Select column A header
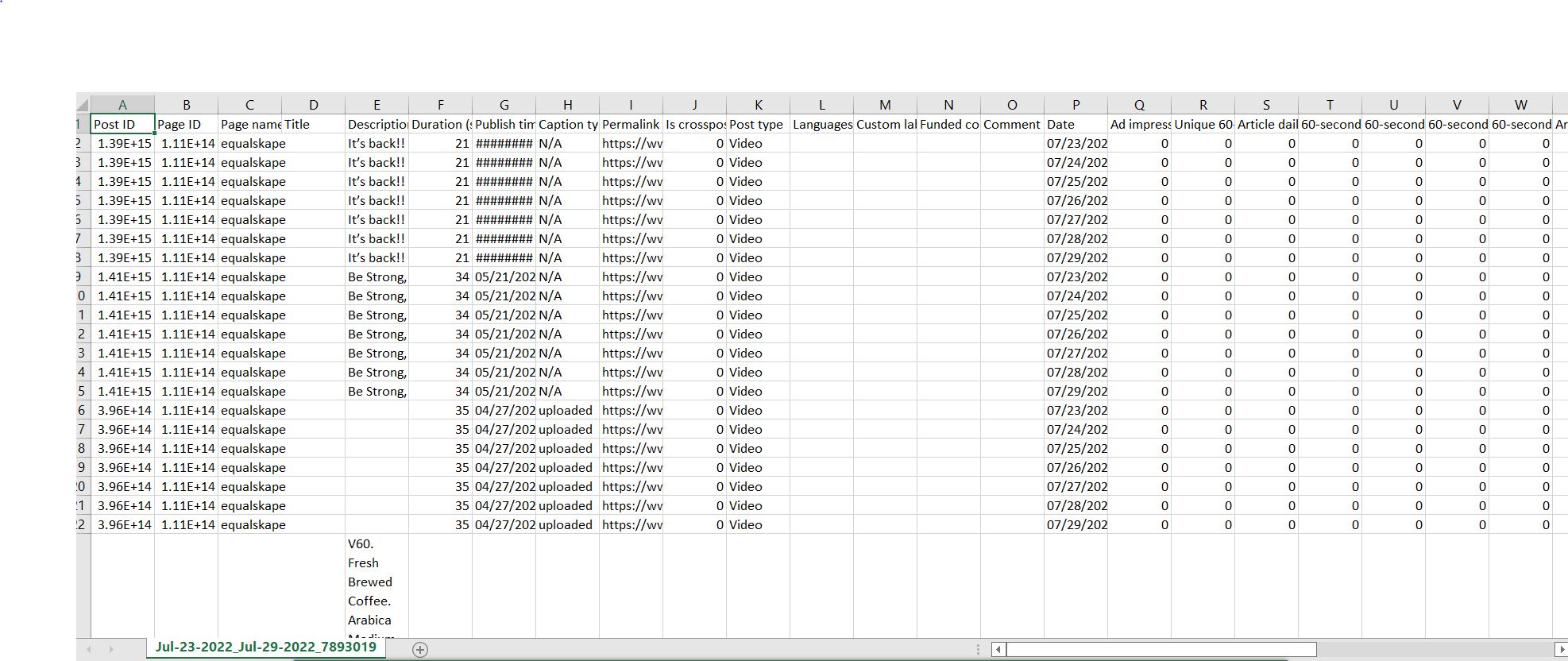The width and height of the screenshot is (1568, 661). tap(122, 105)
